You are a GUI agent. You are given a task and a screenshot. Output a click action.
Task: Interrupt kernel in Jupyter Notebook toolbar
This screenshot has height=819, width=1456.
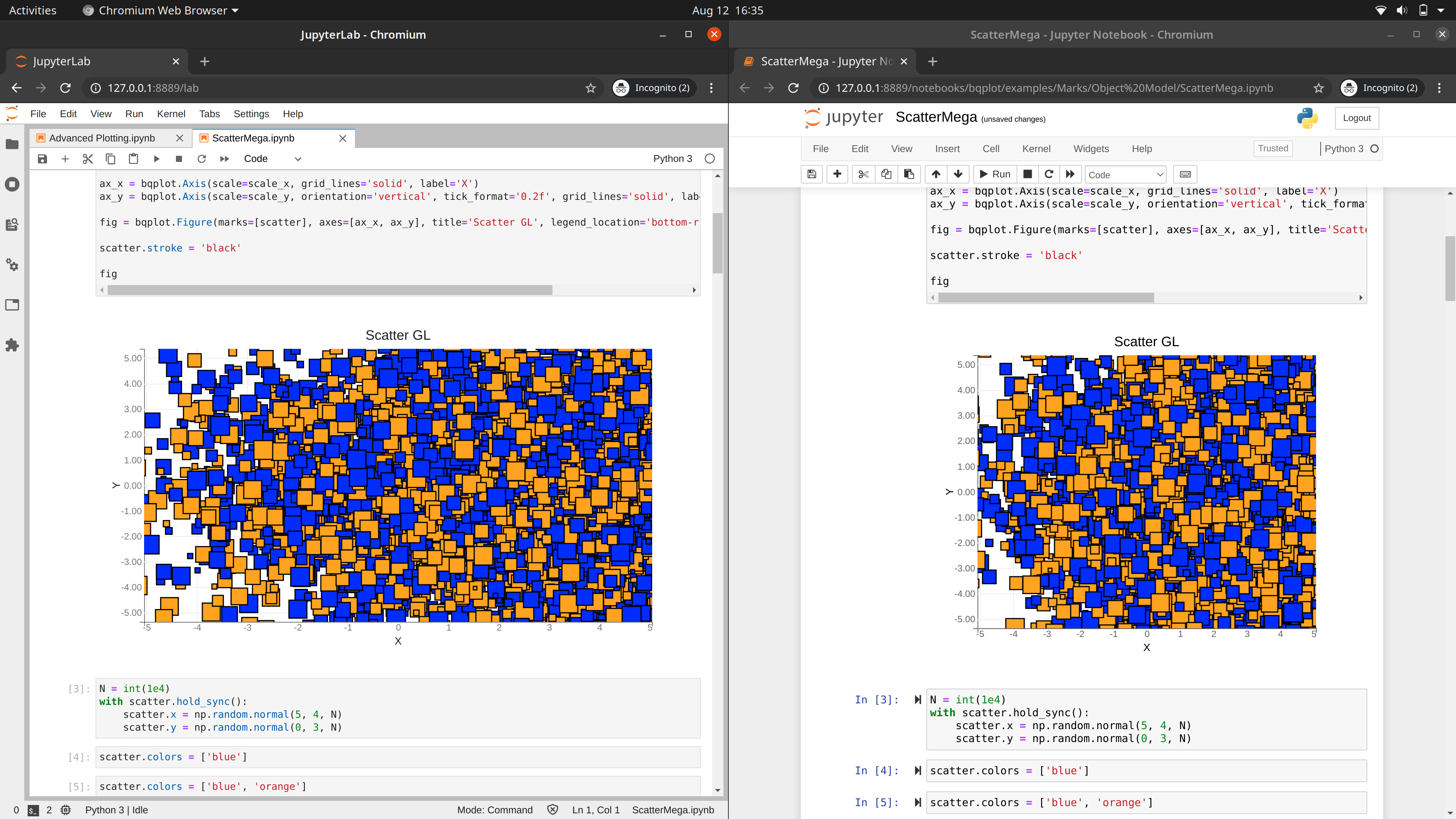(x=1028, y=174)
